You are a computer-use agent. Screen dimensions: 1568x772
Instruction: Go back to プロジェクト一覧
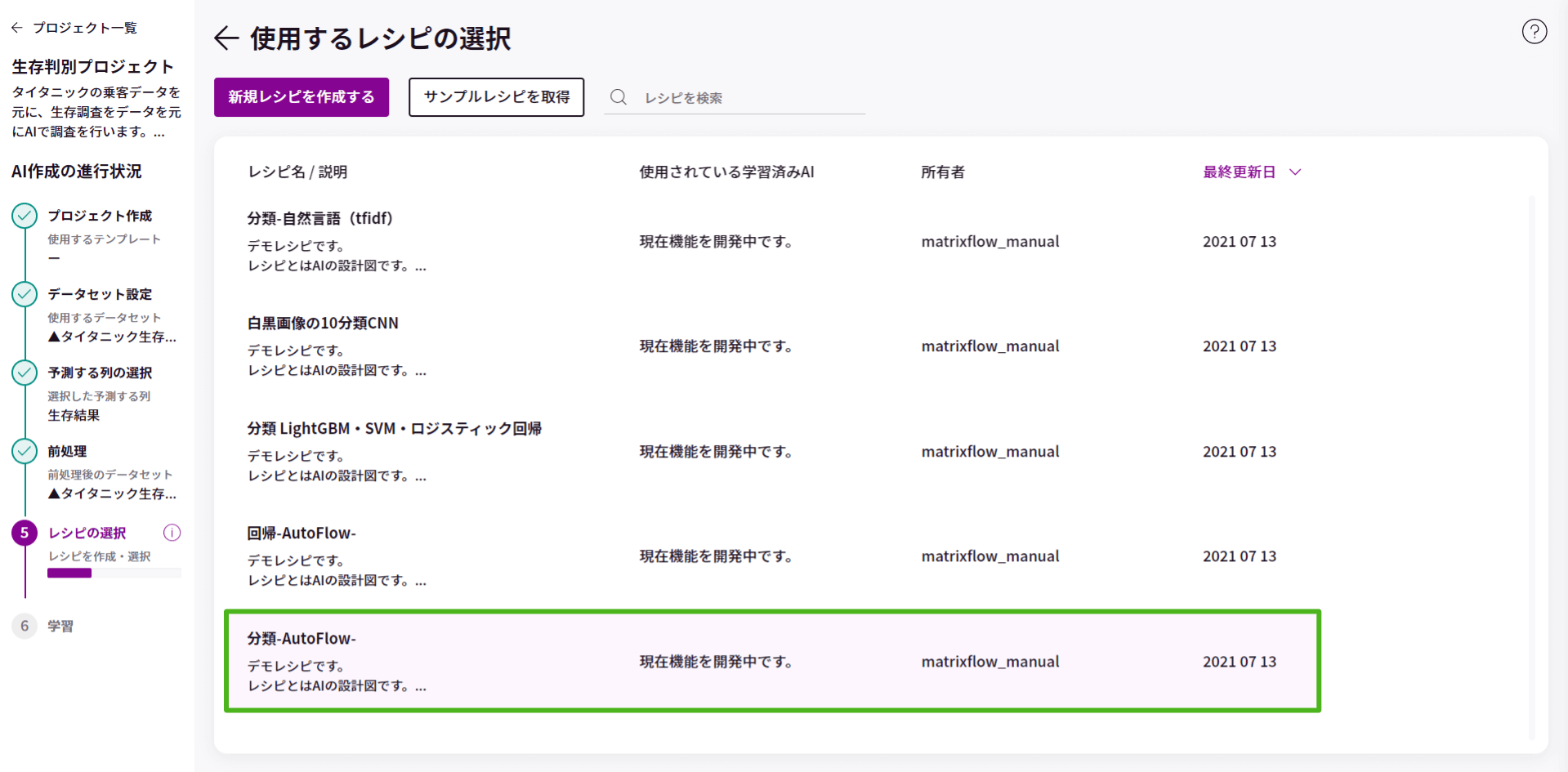(x=85, y=28)
